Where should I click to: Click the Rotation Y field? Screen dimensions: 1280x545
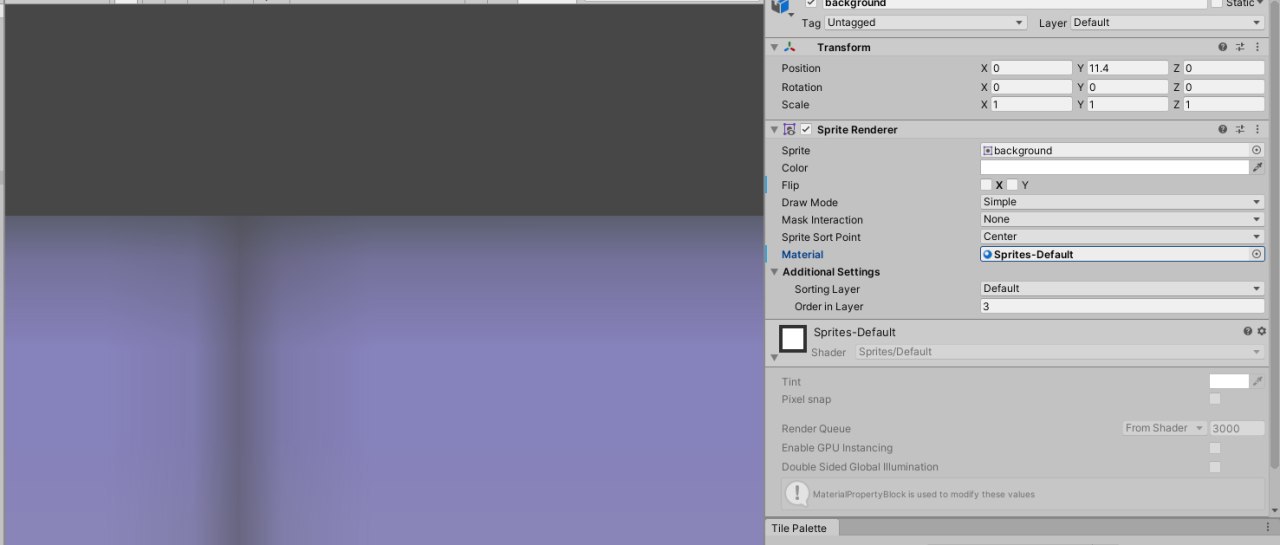click(x=1127, y=87)
